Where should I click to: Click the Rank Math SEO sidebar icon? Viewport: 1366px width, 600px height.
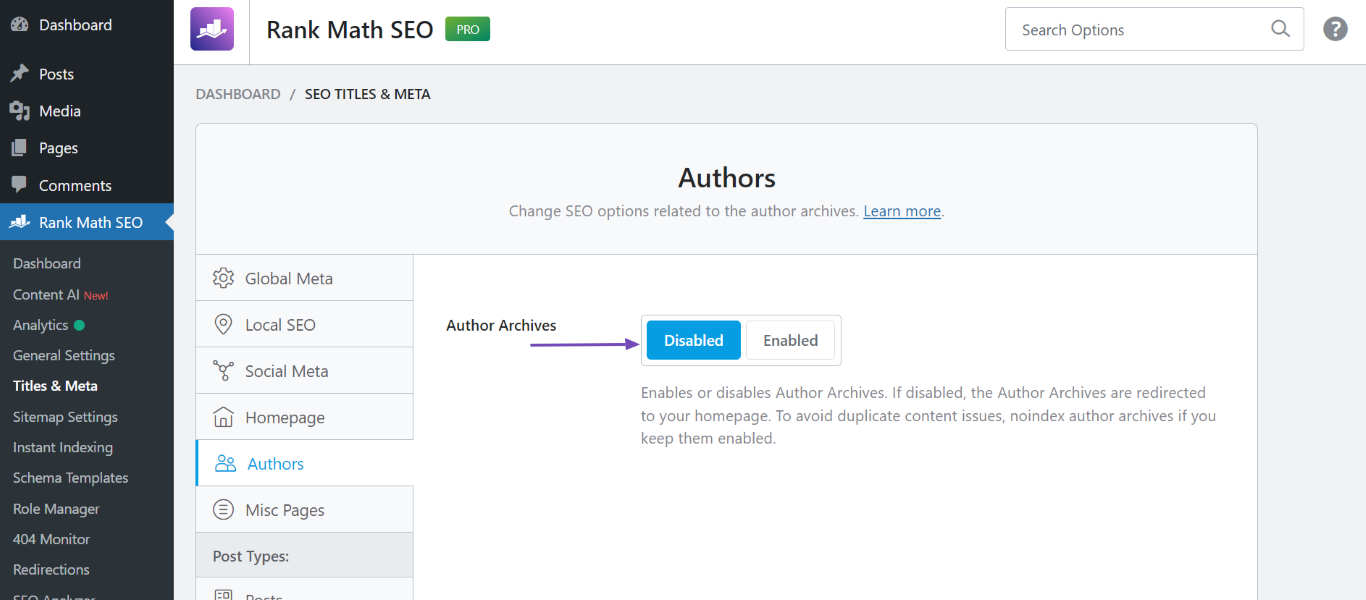point(19,222)
